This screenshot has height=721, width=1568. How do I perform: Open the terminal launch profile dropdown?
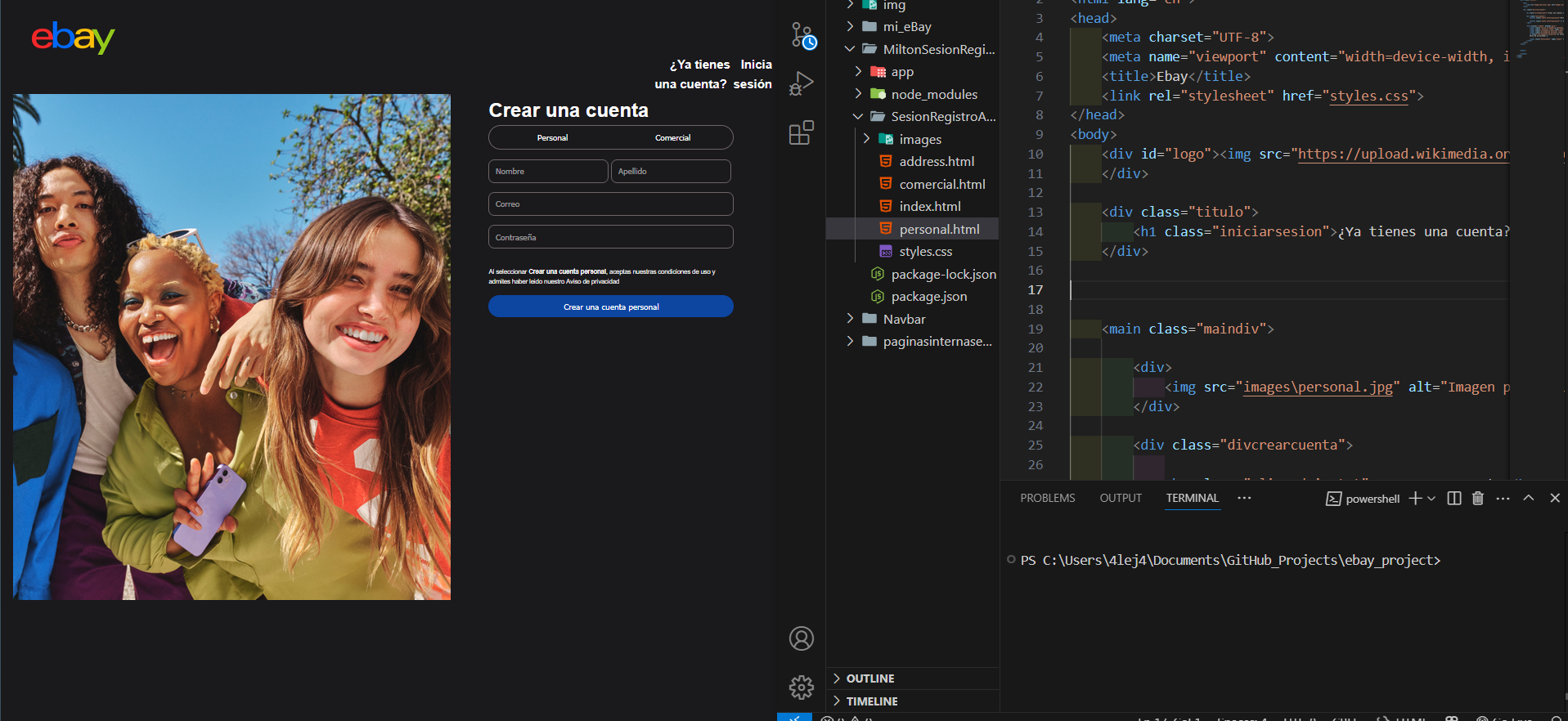click(x=1431, y=499)
